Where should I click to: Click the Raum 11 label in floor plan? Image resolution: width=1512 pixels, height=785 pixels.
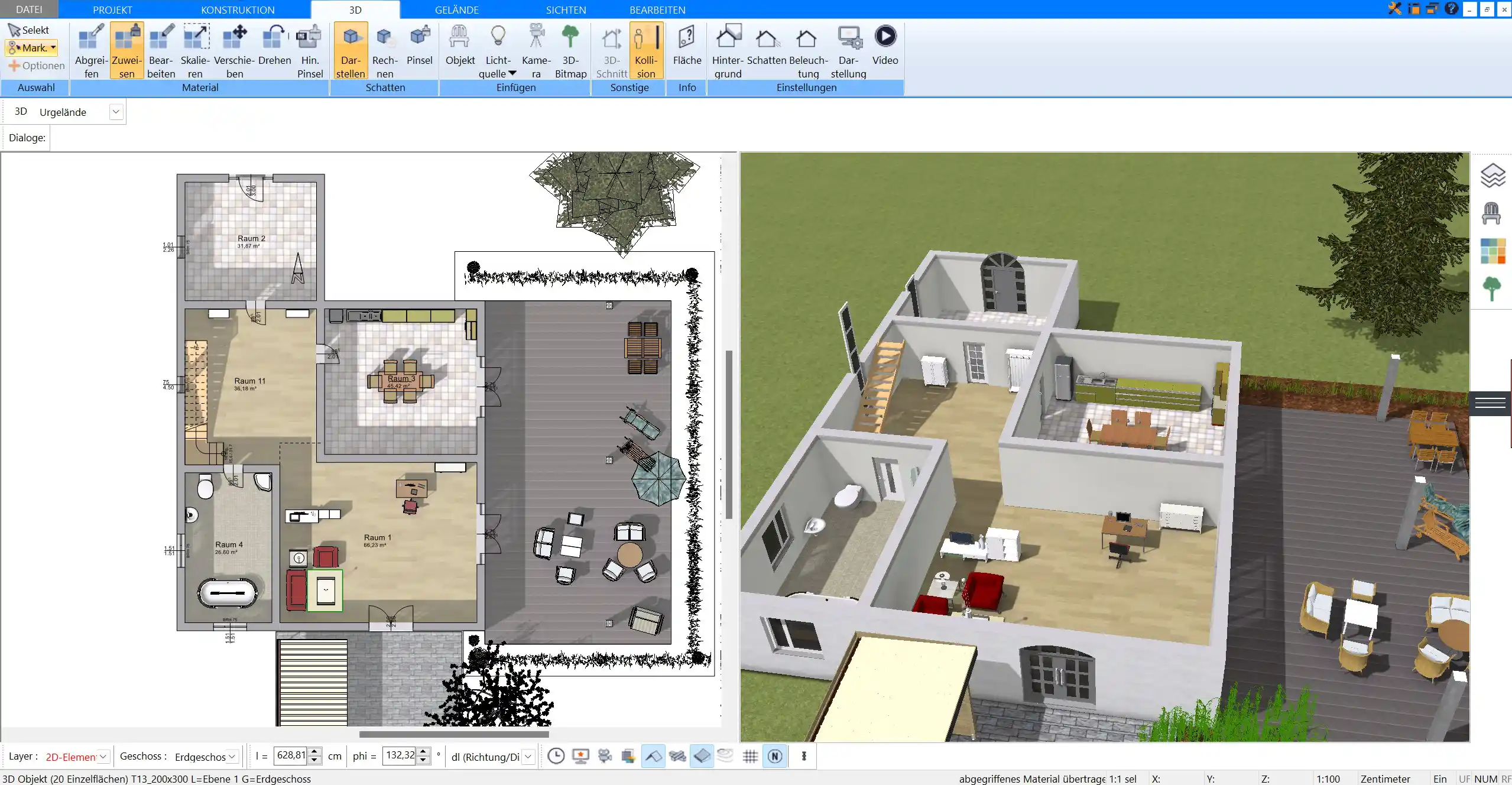[249, 381]
